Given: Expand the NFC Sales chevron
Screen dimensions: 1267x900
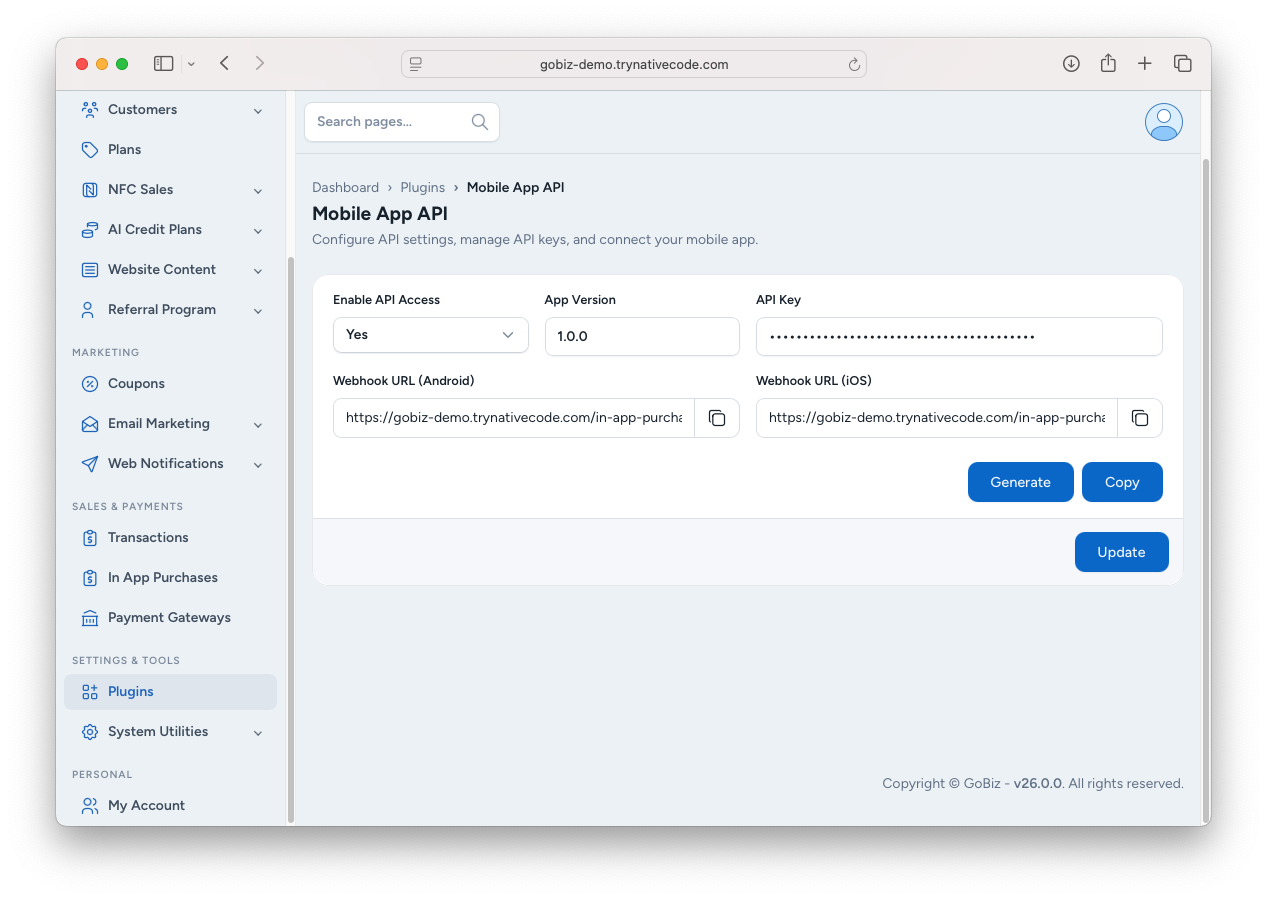Looking at the screenshot, I should coord(258,191).
